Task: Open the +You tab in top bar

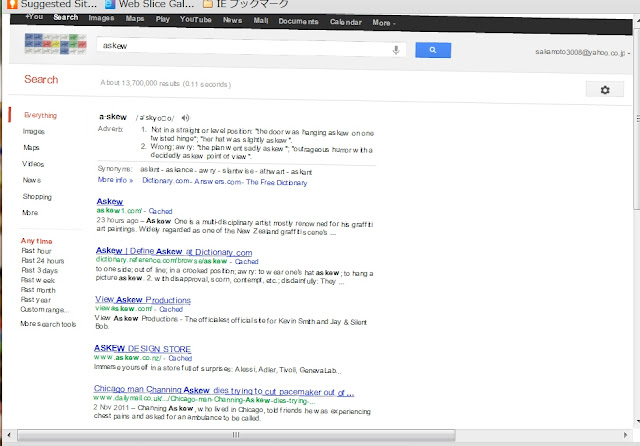Action: pyautogui.click(x=34, y=17)
